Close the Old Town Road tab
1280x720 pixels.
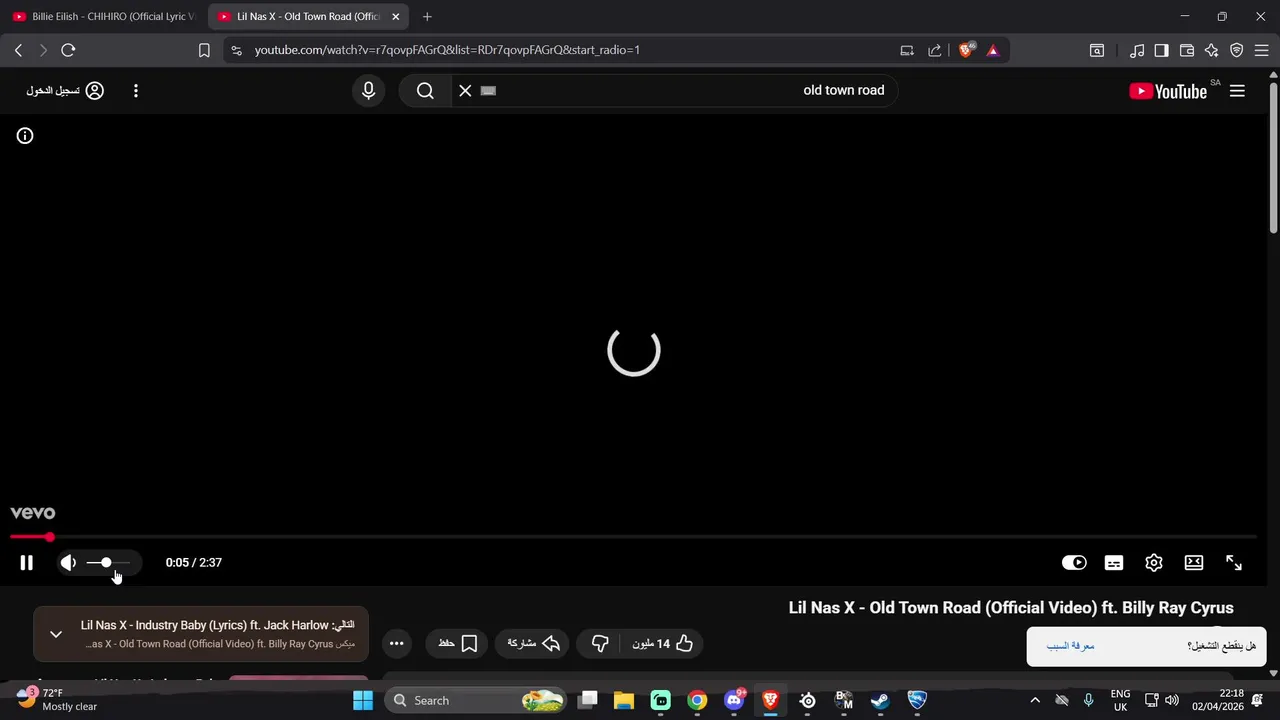[396, 17]
